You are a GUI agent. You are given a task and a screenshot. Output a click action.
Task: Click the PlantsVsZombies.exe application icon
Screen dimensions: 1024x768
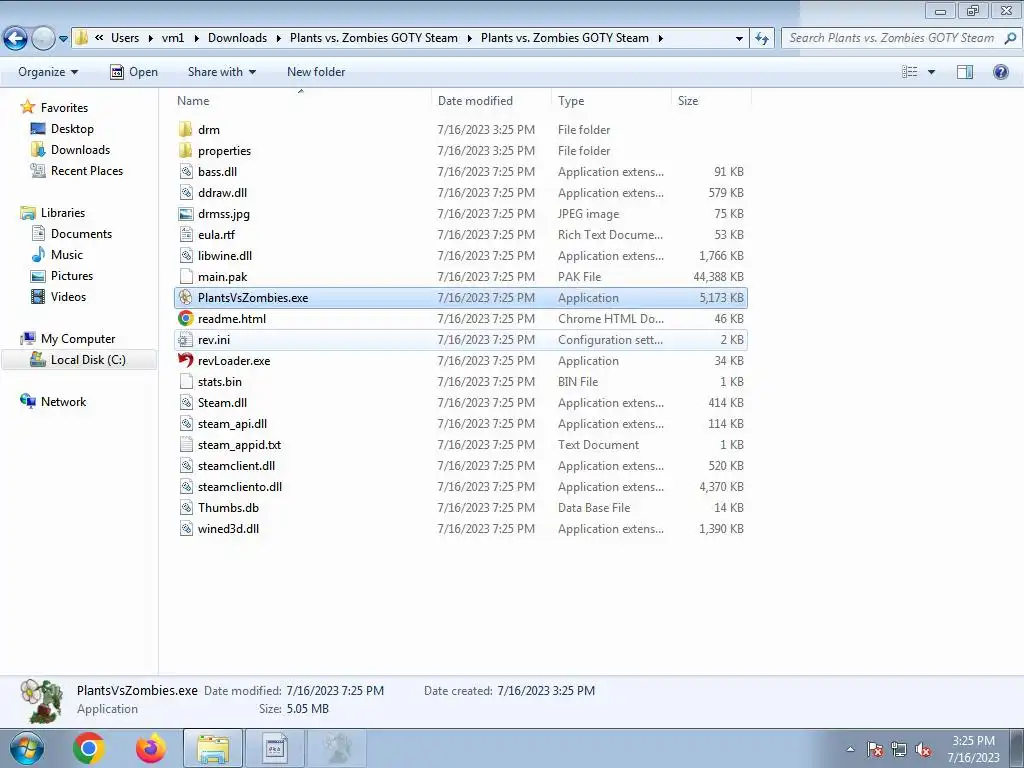[185, 298]
